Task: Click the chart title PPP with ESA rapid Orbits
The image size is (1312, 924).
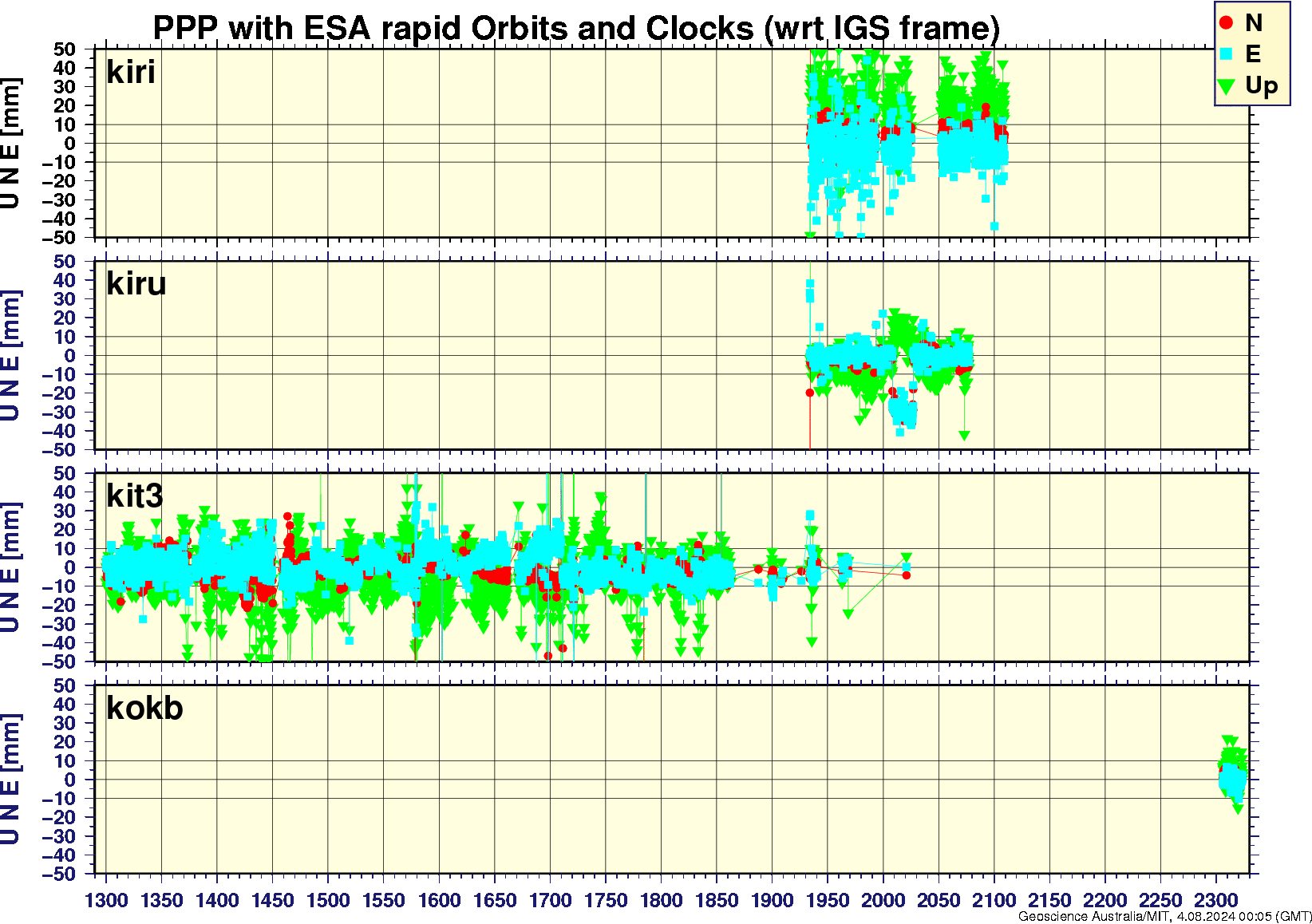Action: pos(576,29)
